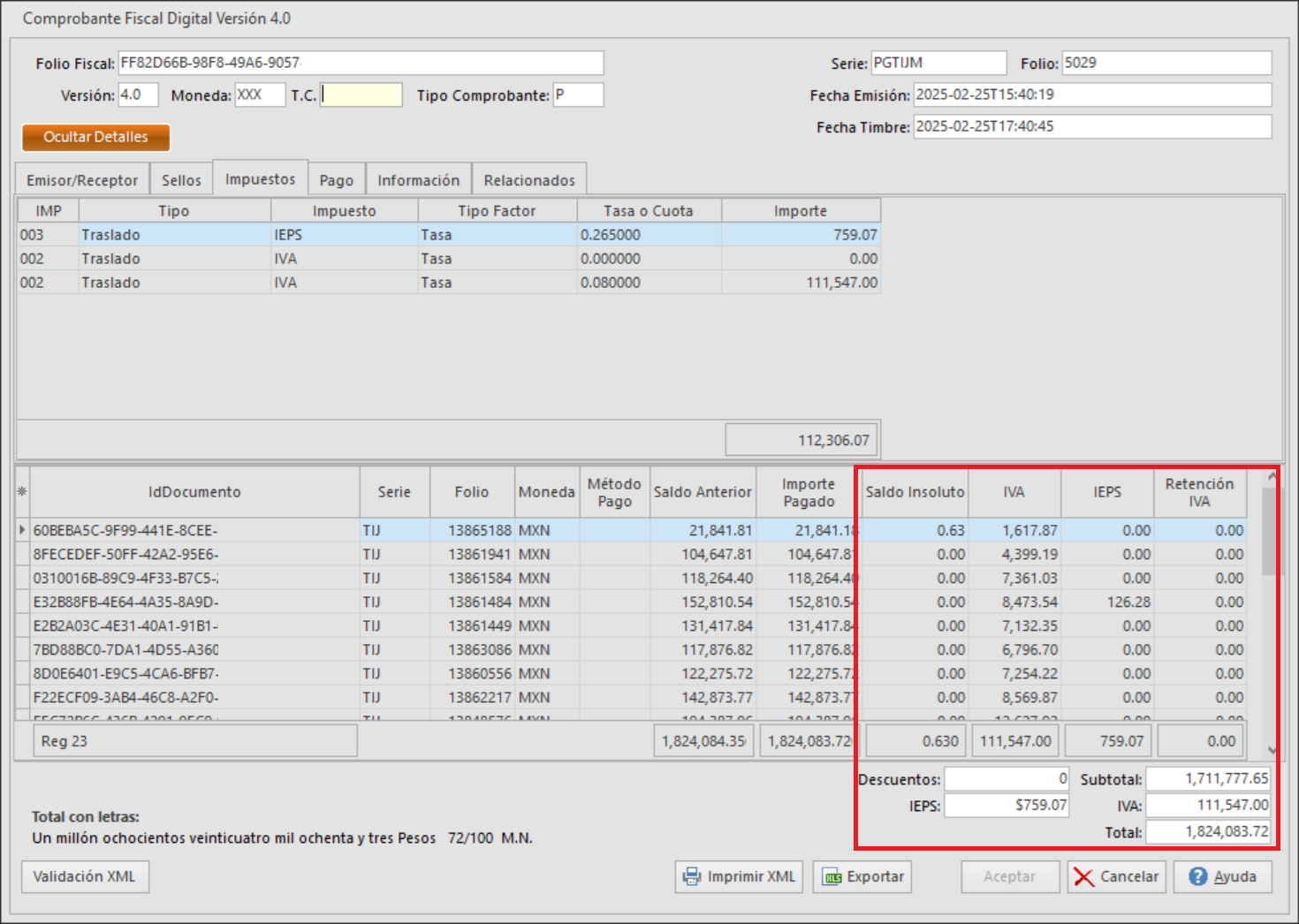
Task: Click the Método Pago column header
Action: [614, 492]
